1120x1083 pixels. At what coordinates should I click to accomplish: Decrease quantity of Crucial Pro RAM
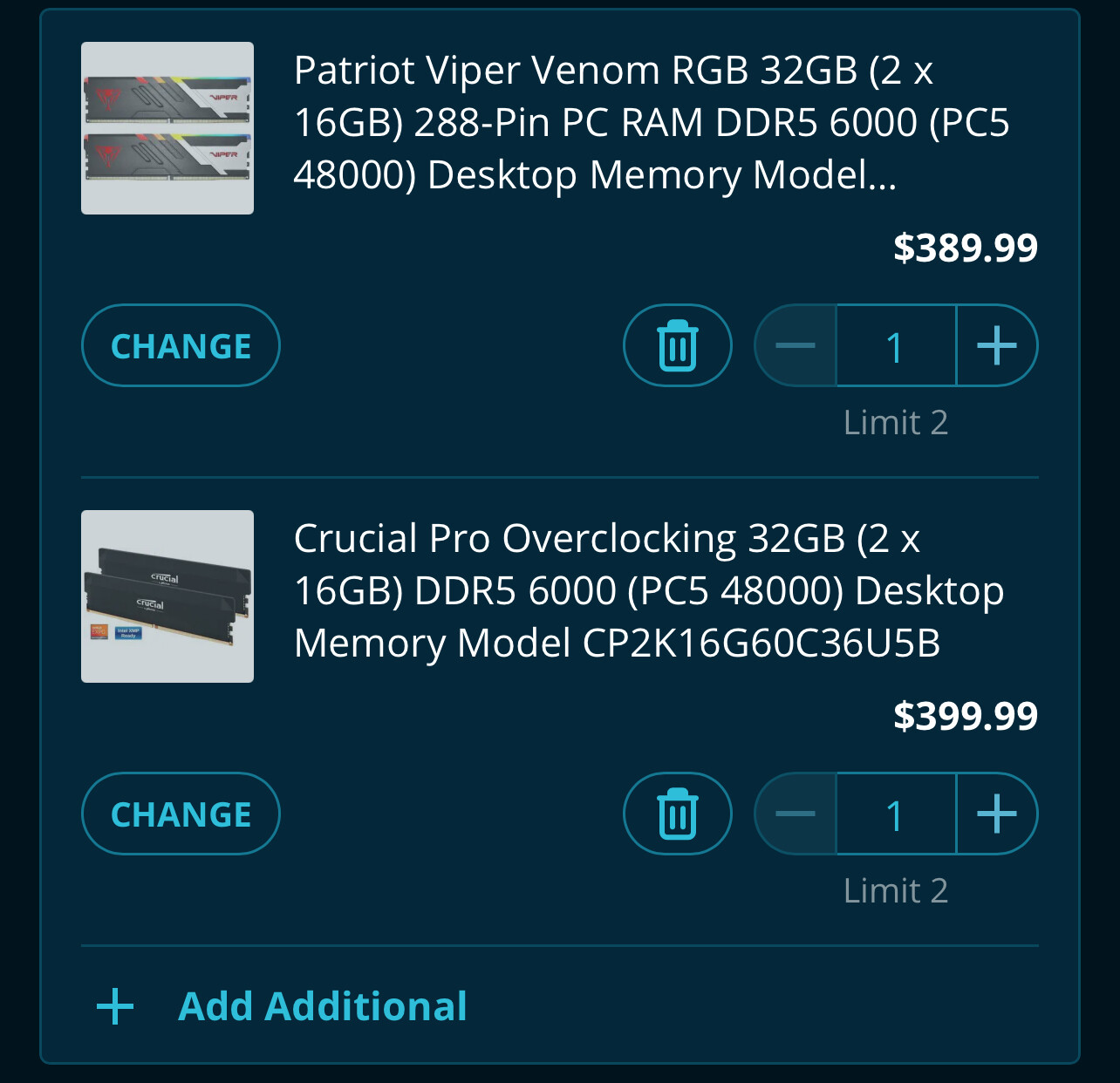[796, 814]
